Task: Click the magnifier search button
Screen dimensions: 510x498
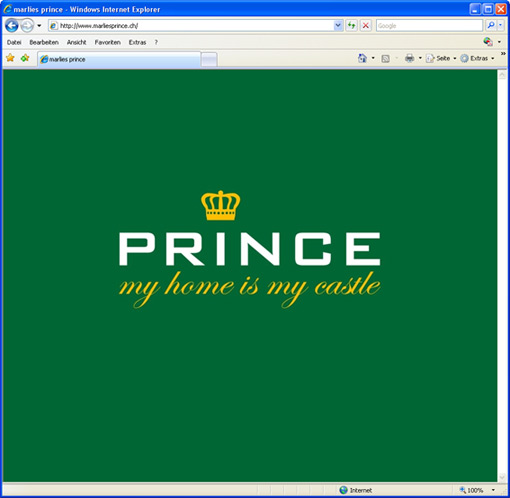Action: coord(491,25)
